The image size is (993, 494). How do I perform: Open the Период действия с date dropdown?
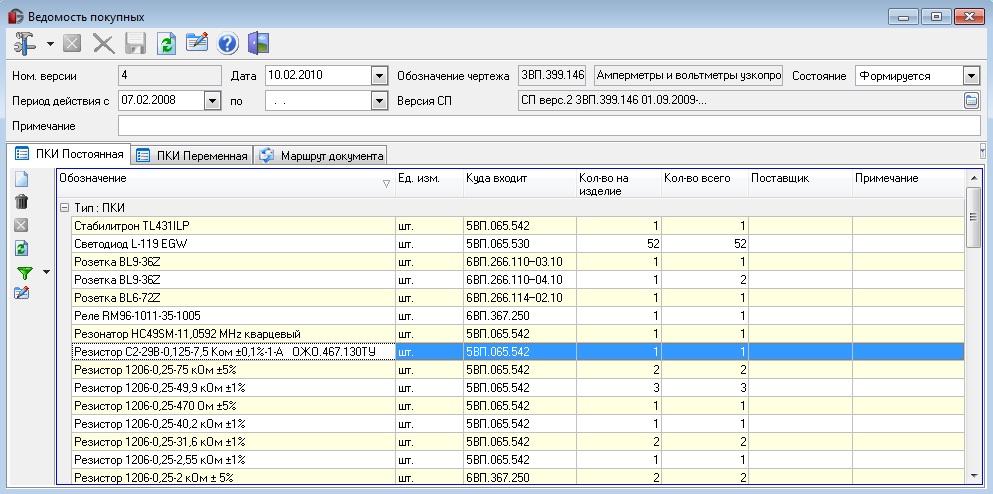pos(212,101)
